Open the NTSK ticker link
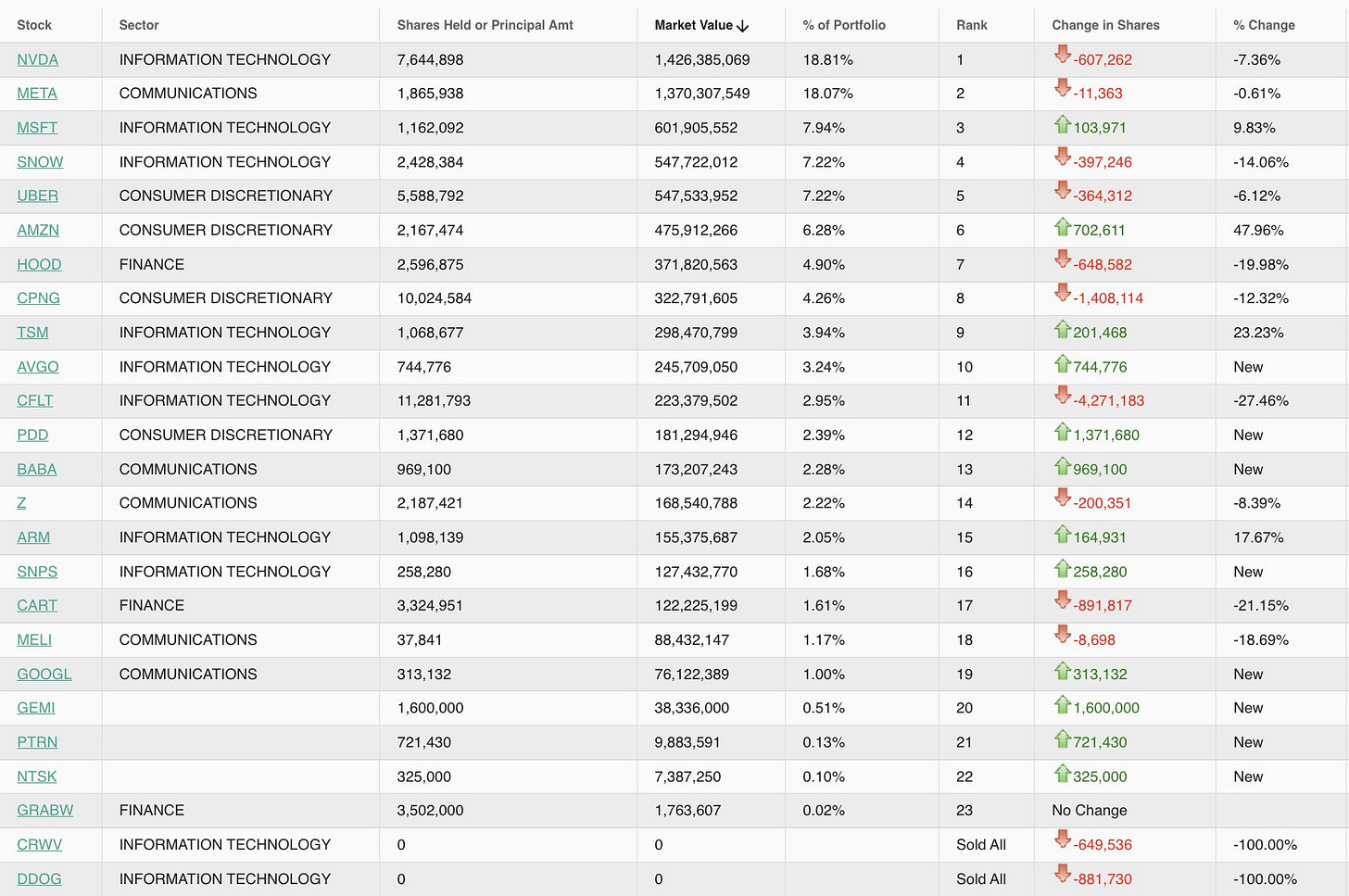The height and width of the screenshot is (896, 1349). click(x=37, y=776)
